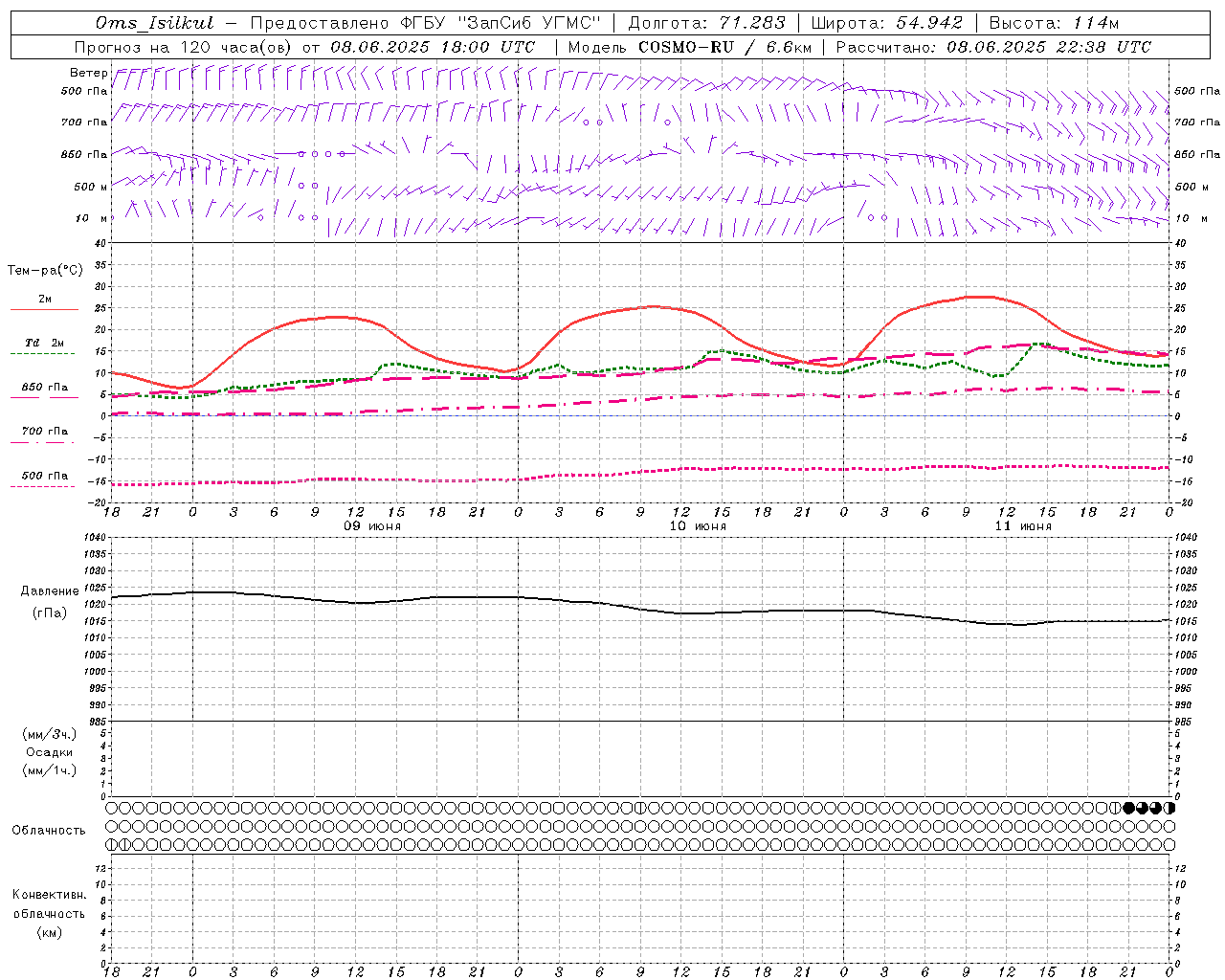Click the (гПа) unit under Давление

point(50,612)
